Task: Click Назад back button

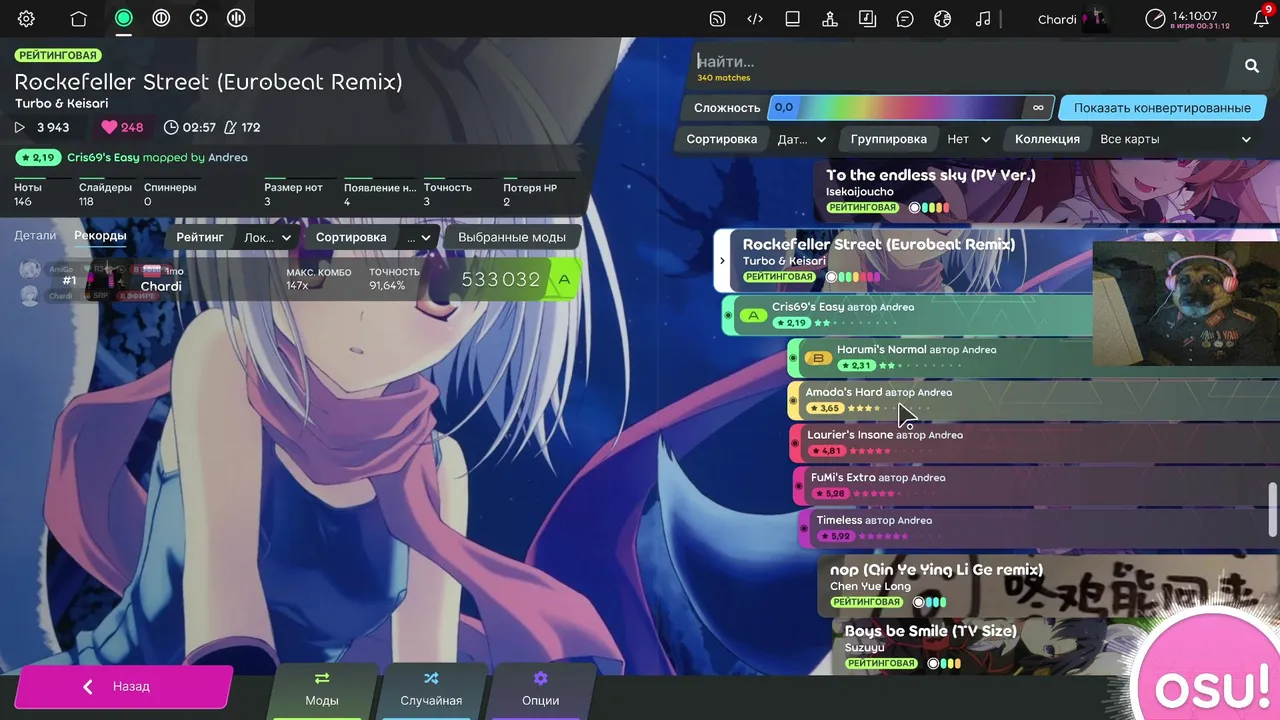Action: (122, 687)
